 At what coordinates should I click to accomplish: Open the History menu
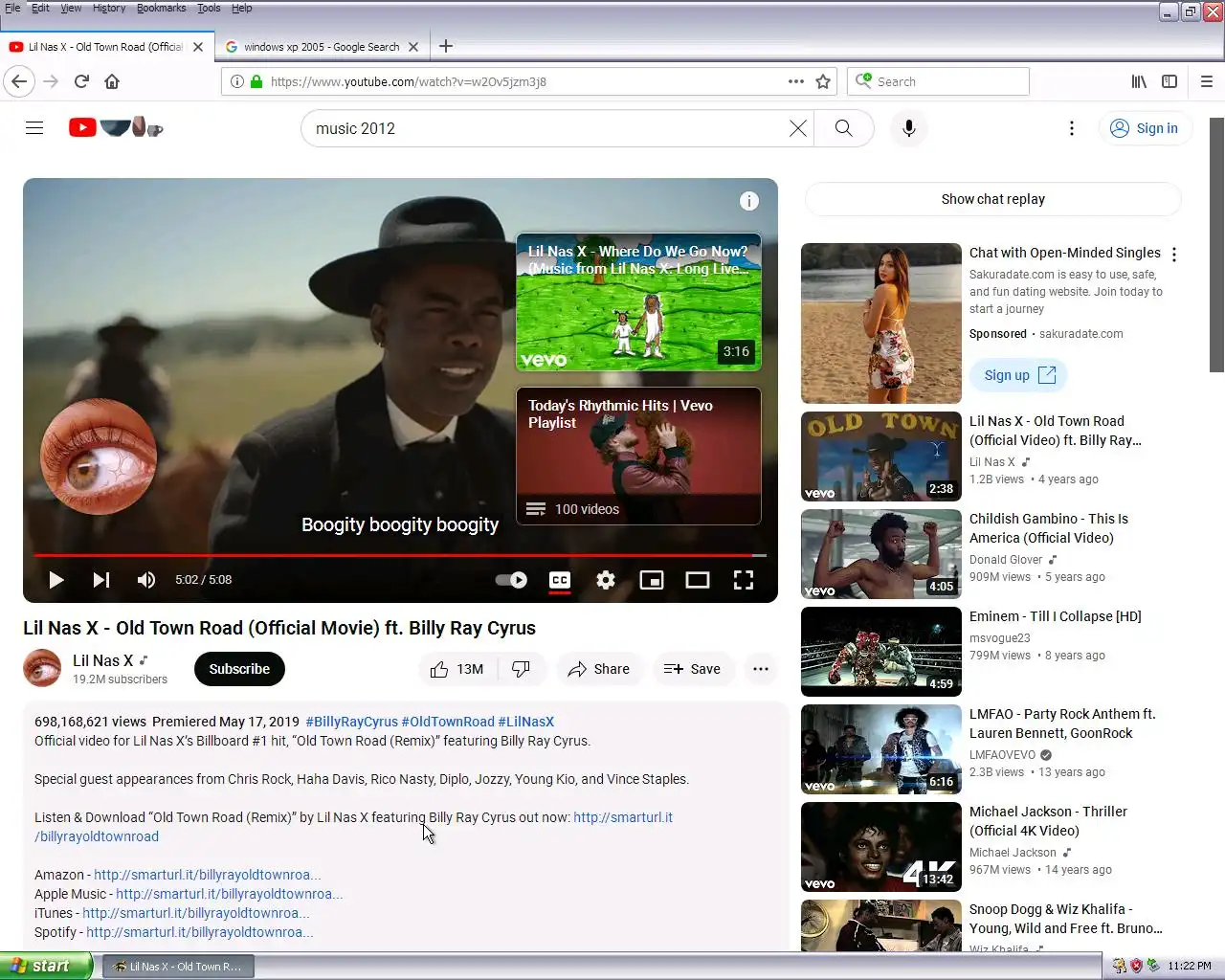(109, 8)
